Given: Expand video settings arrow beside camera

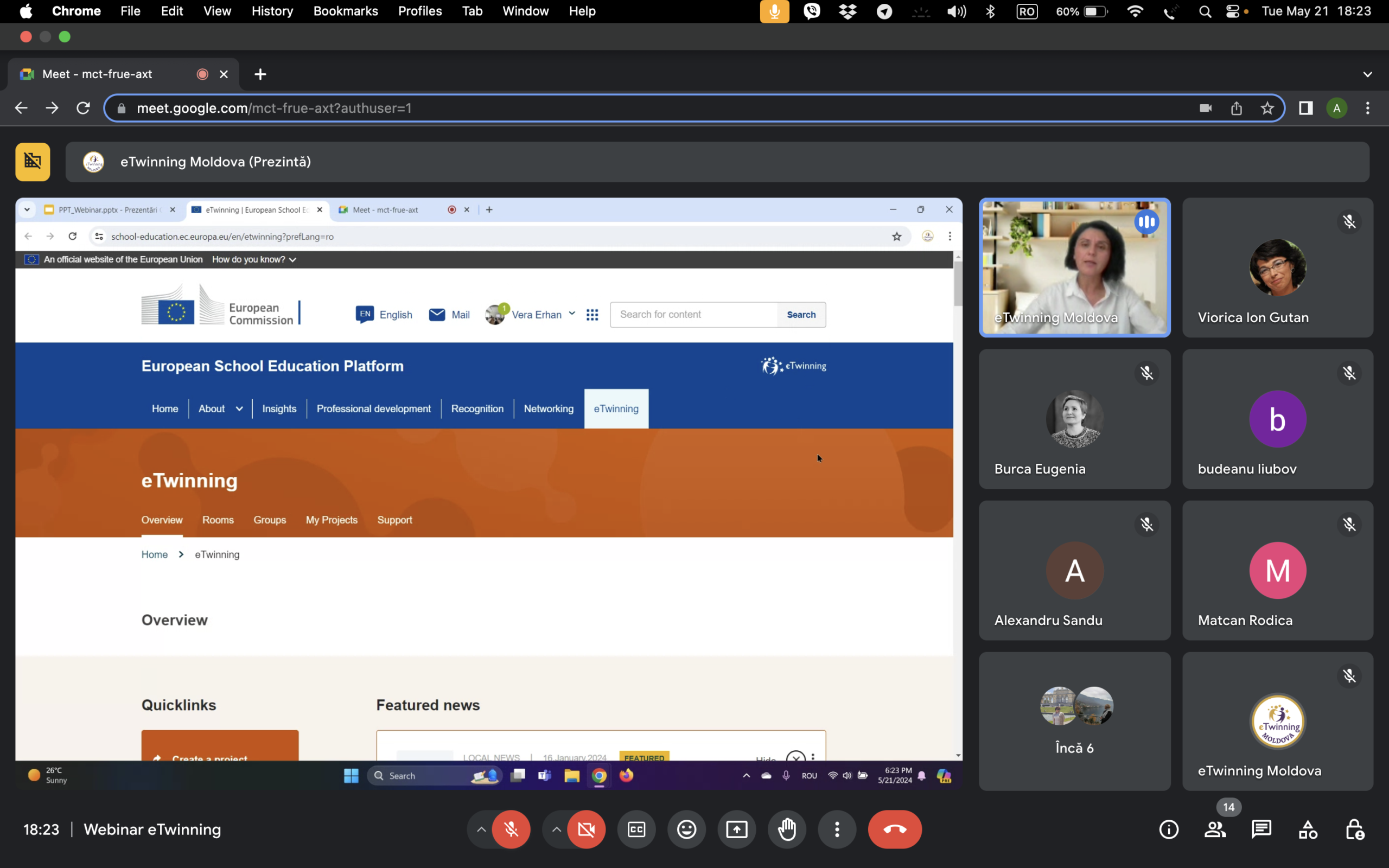Looking at the screenshot, I should (556, 829).
